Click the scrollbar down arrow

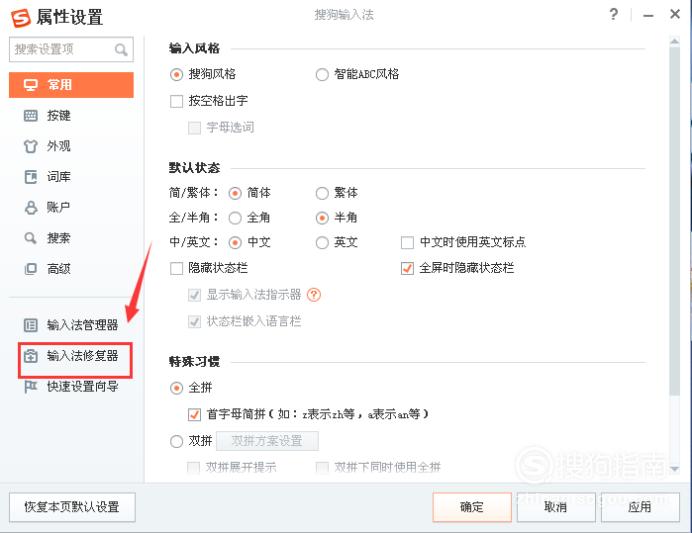tap(674, 469)
